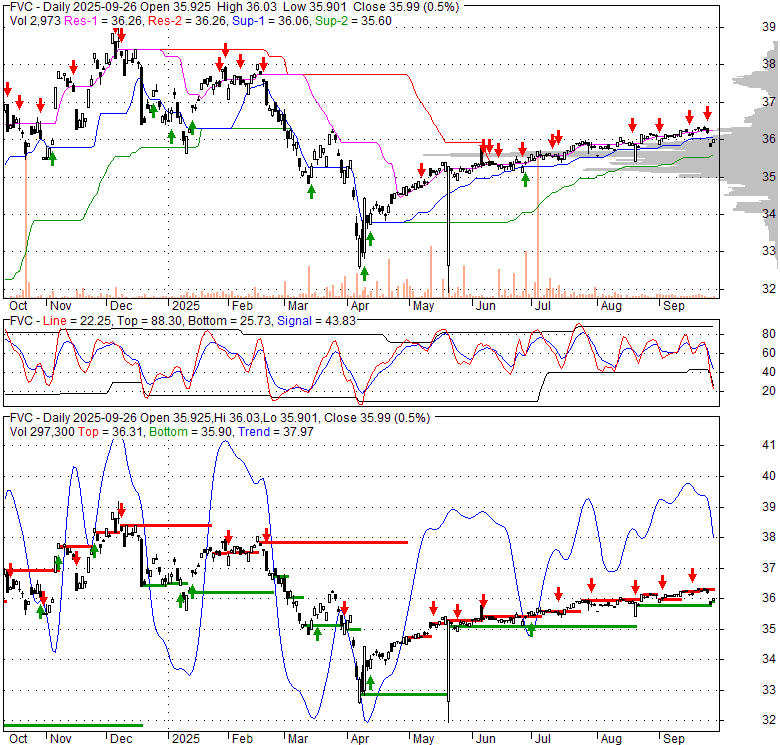Click the Signal = 43.83 label
Image resolution: width=780 pixels, height=745 pixels.
tap(316, 321)
